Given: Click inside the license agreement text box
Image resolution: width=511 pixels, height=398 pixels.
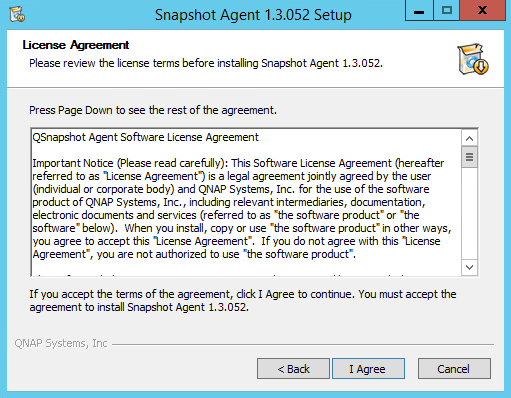Looking at the screenshot, I should tap(246, 202).
